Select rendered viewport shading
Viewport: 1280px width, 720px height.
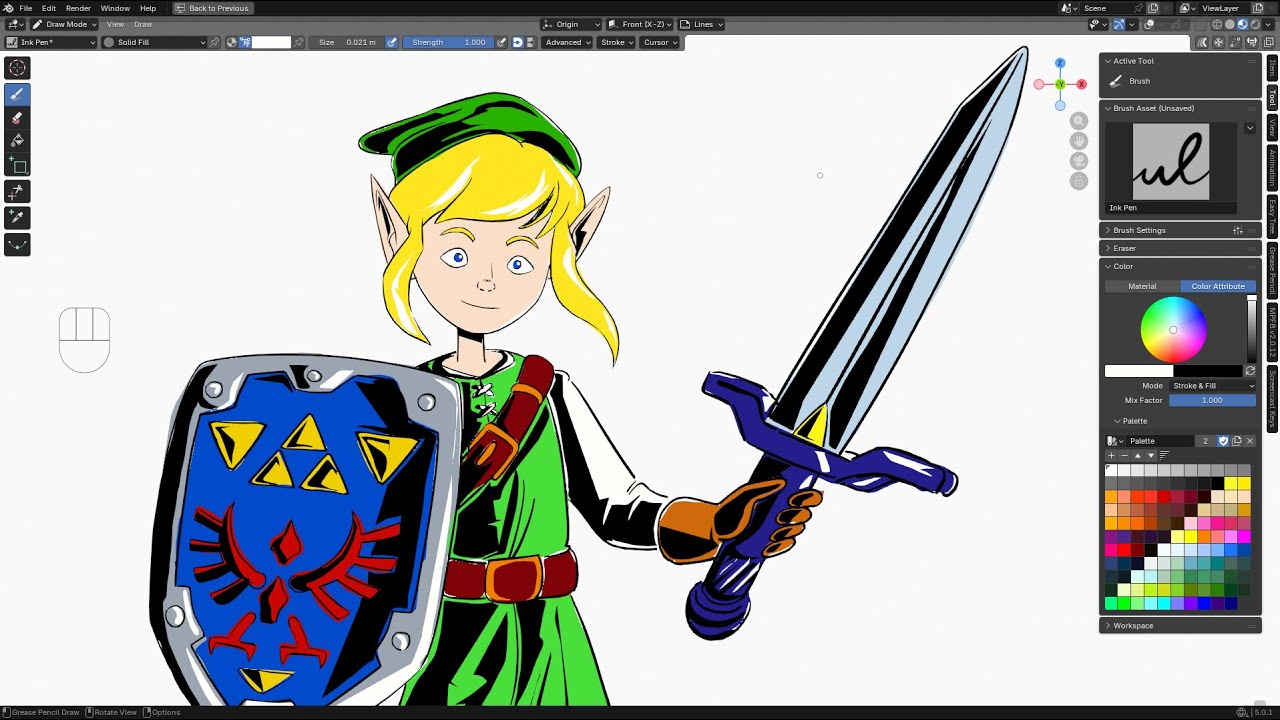click(1254, 25)
